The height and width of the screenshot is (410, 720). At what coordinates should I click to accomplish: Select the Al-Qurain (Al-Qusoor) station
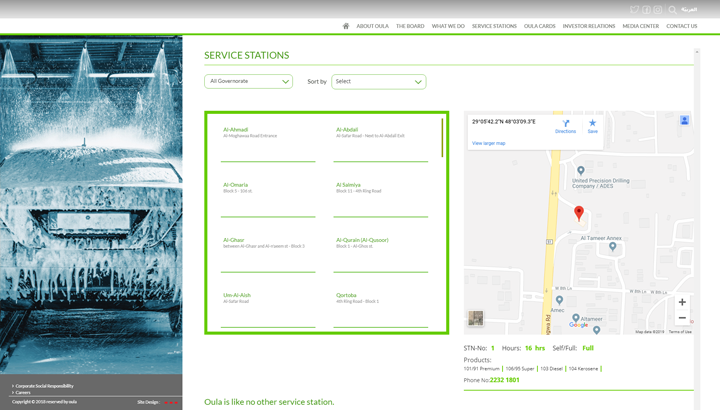362,240
